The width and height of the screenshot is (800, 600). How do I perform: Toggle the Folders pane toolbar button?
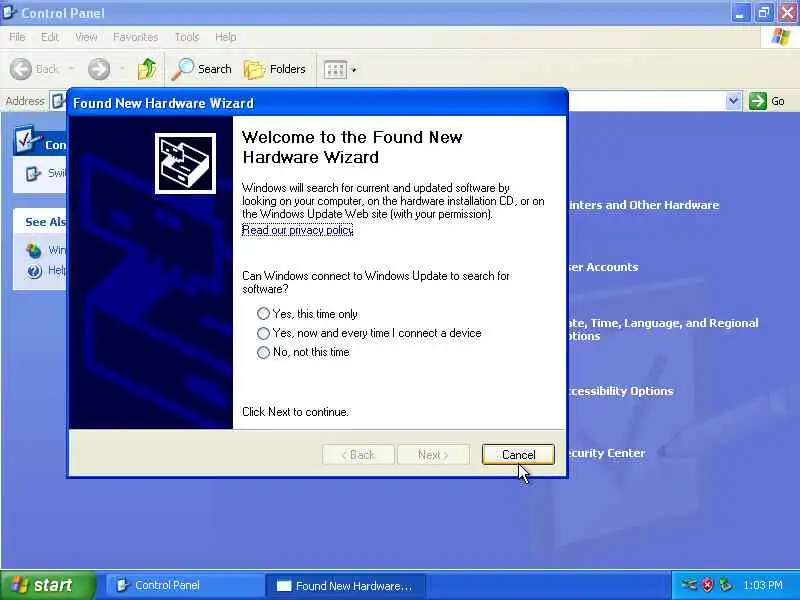(274, 69)
